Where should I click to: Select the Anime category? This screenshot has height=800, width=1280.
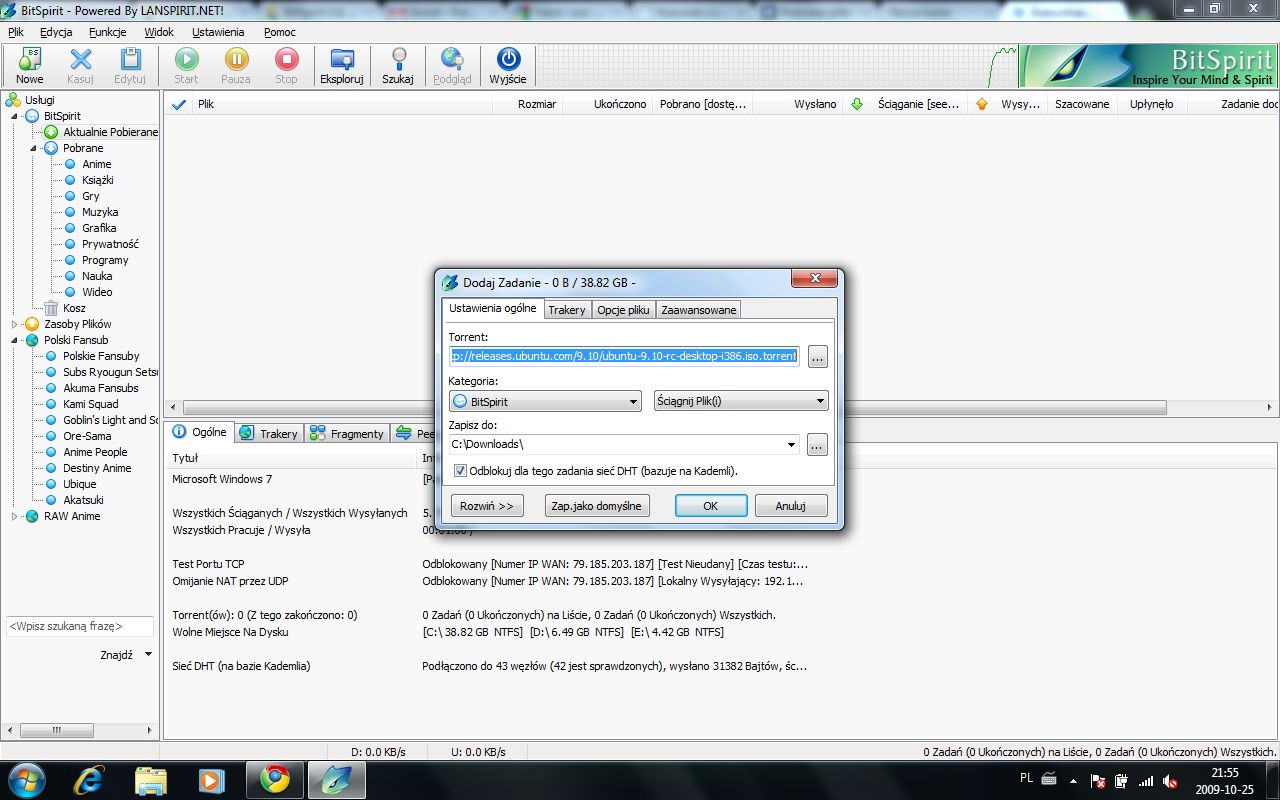[x=97, y=164]
